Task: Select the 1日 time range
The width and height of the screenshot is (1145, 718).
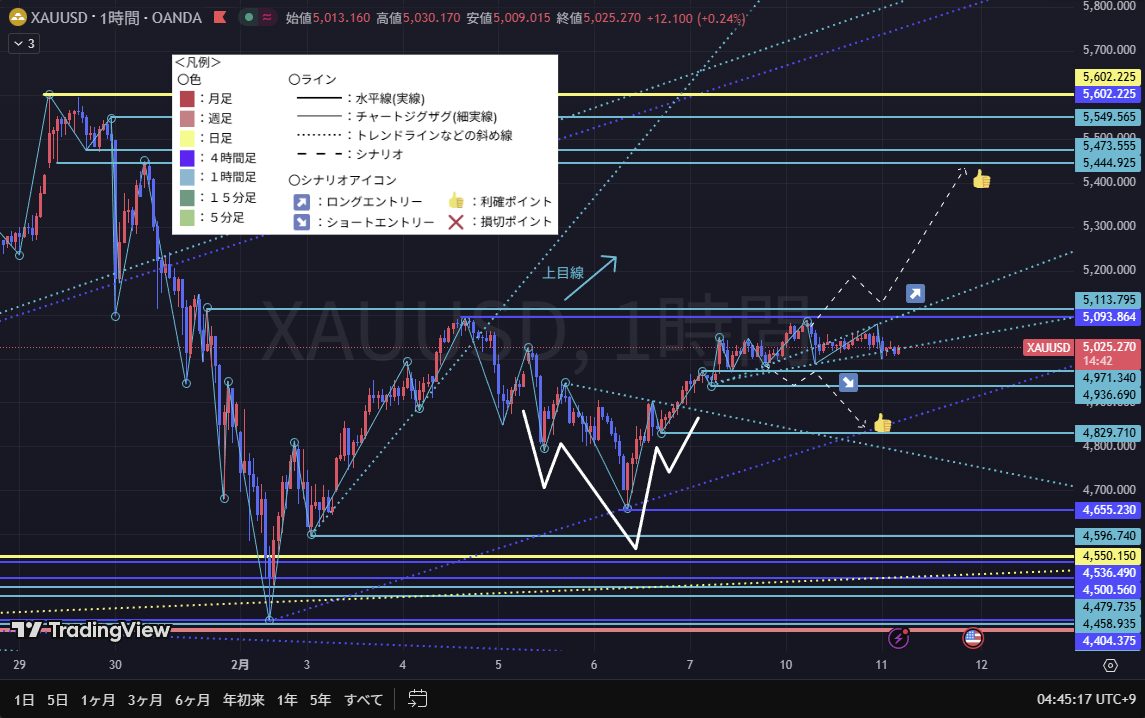Action: coord(24,699)
